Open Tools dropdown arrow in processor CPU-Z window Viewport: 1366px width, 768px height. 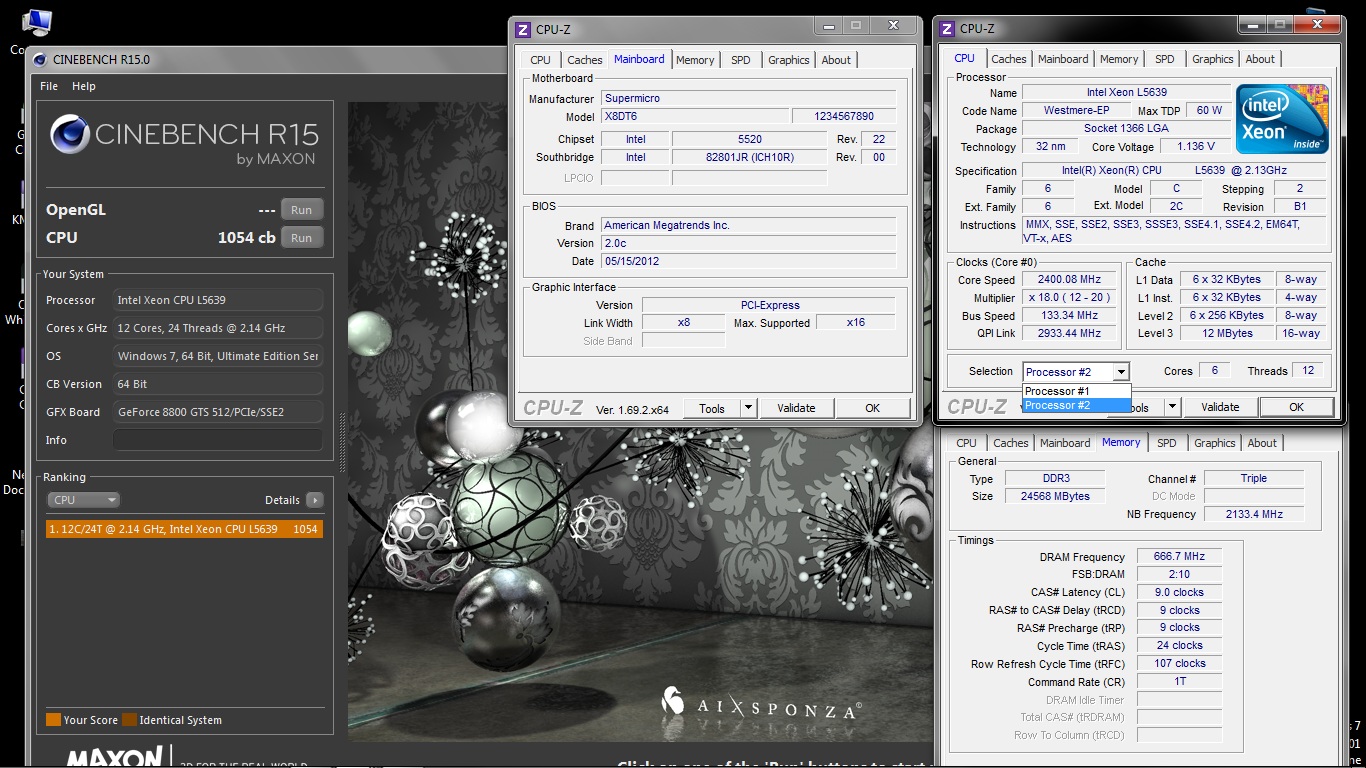[1172, 407]
